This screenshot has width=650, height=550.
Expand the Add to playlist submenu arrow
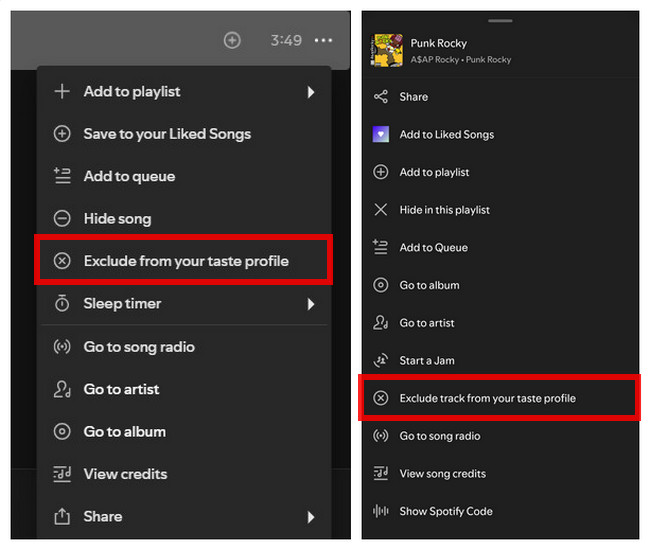point(310,92)
